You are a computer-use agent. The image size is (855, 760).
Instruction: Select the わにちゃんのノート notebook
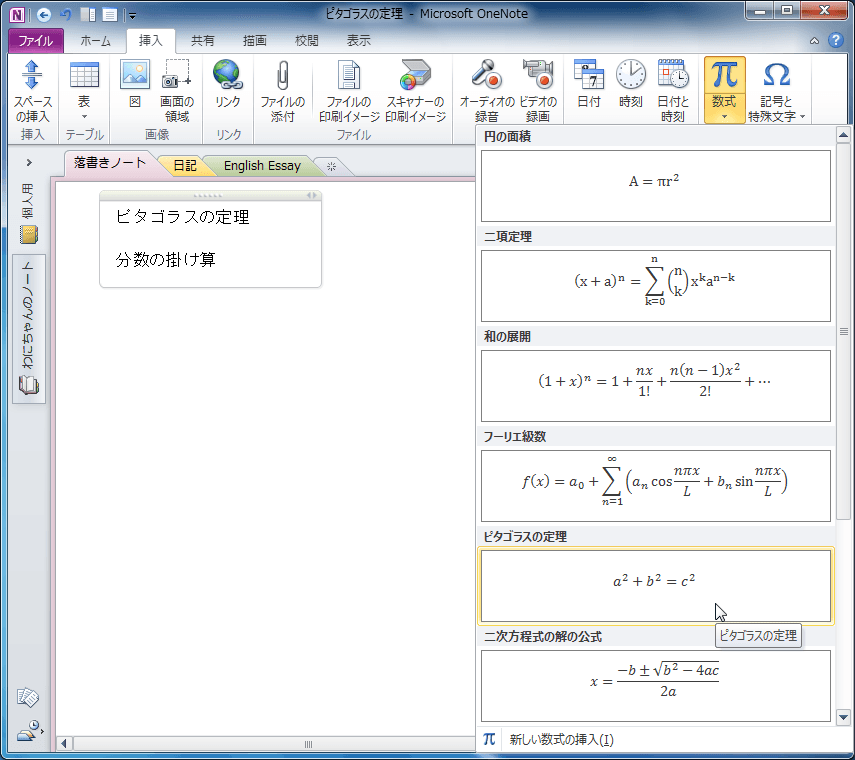[x=28, y=328]
